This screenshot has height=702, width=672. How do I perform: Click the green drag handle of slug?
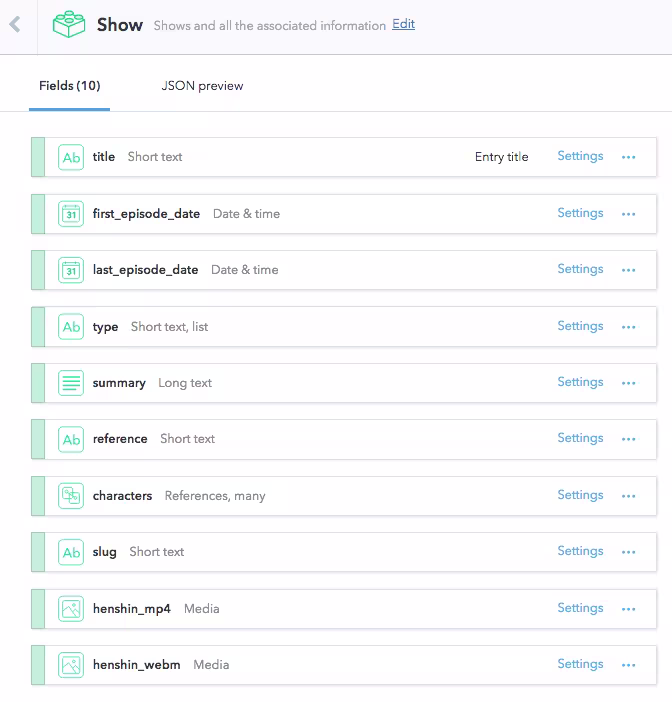click(x=38, y=552)
